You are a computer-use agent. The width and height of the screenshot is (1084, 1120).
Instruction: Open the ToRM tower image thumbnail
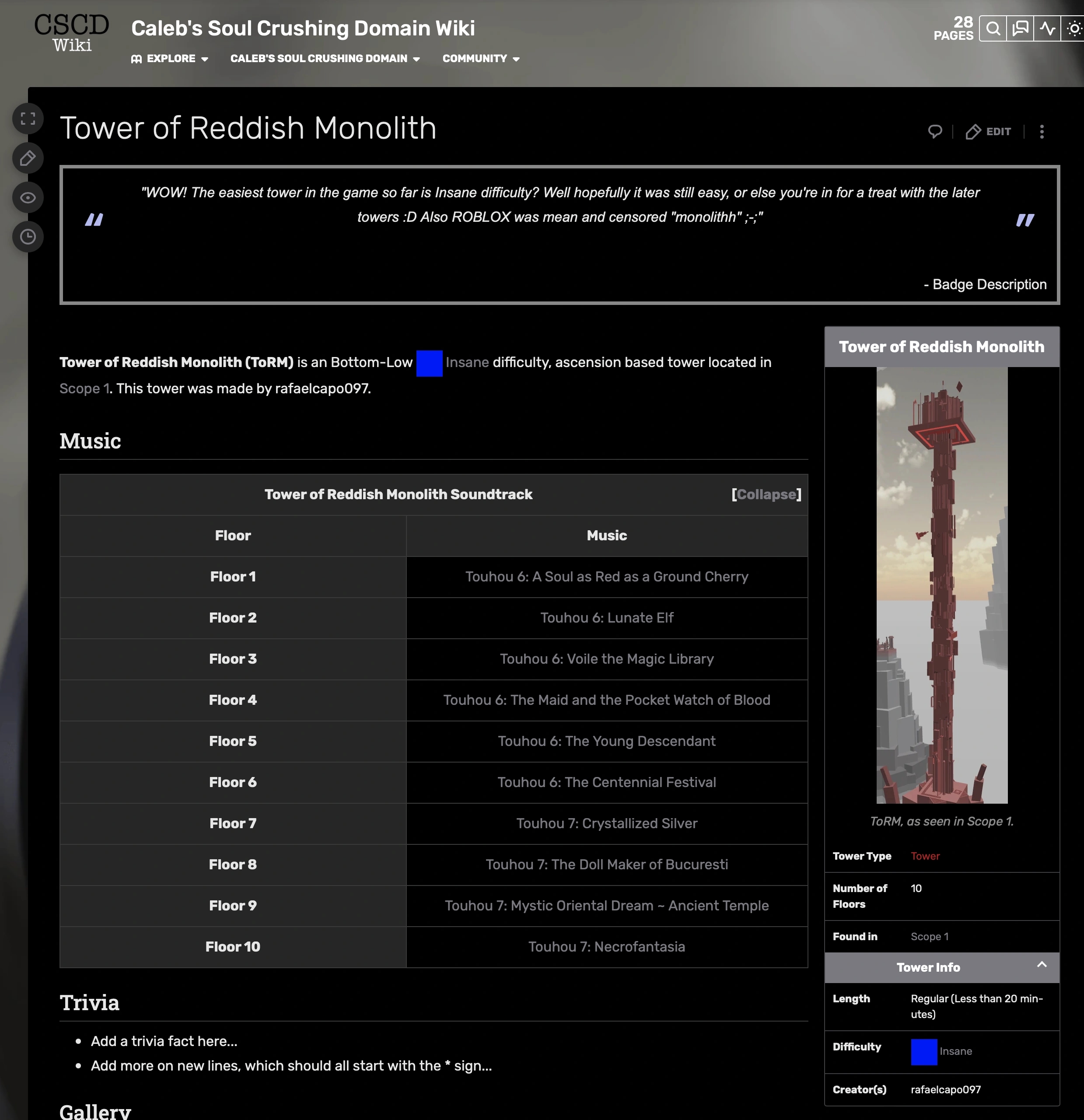click(942, 588)
